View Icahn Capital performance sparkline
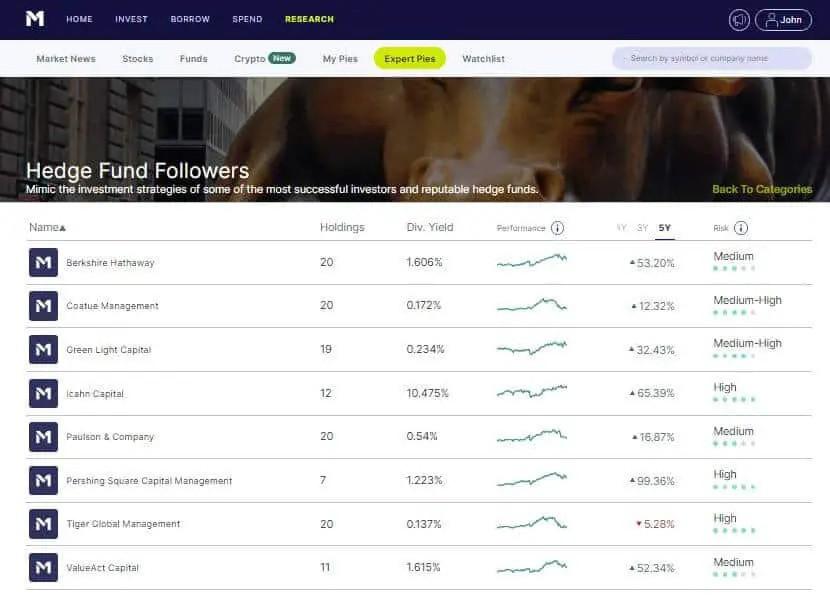830x603 pixels. pos(532,392)
